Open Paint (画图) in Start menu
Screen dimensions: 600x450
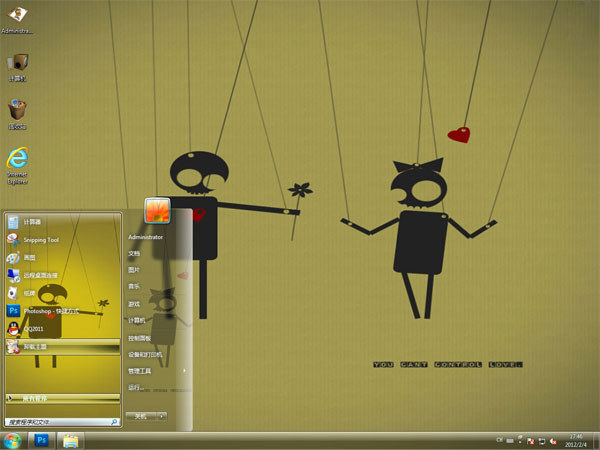(63, 258)
